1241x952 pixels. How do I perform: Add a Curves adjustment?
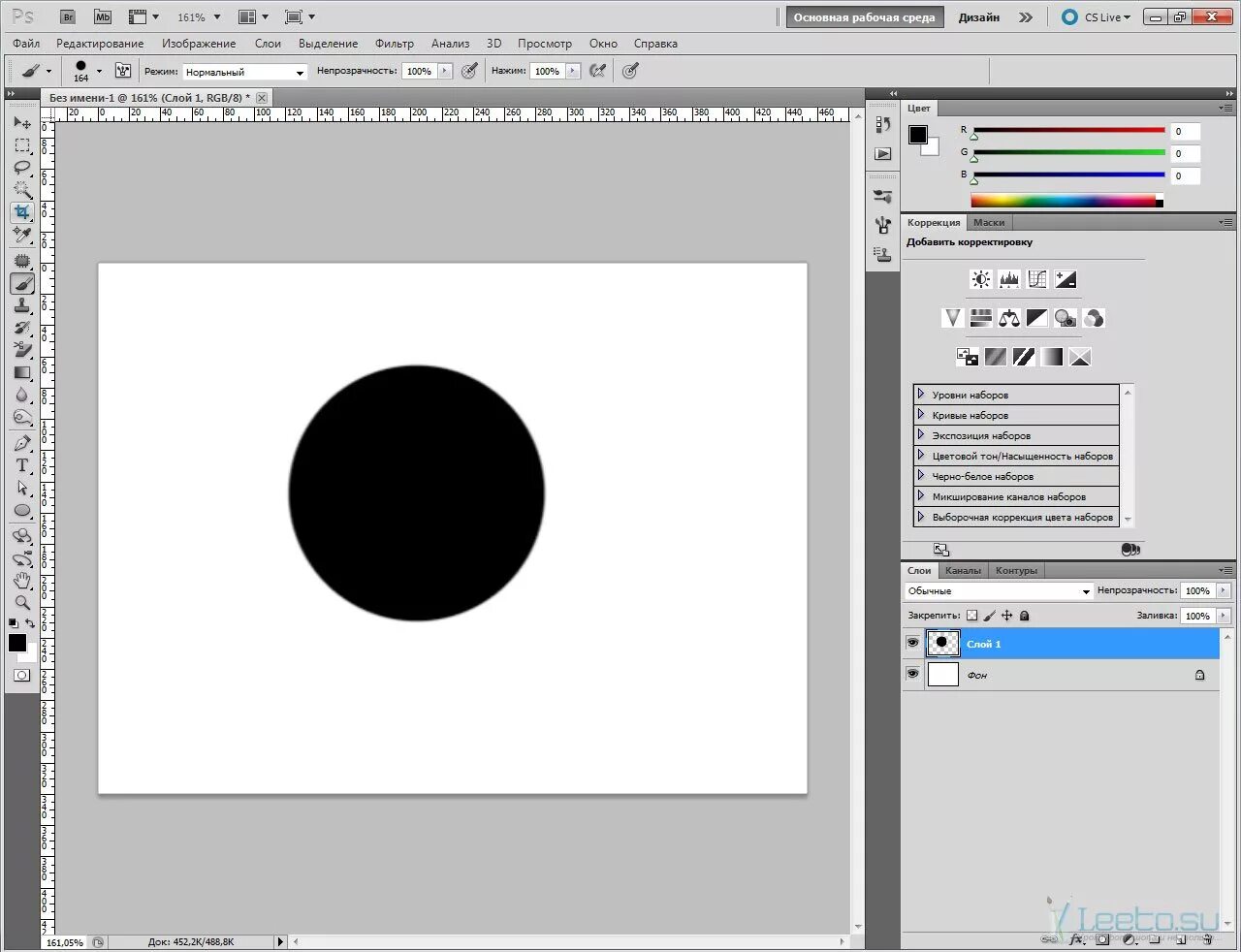click(x=1037, y=280)
